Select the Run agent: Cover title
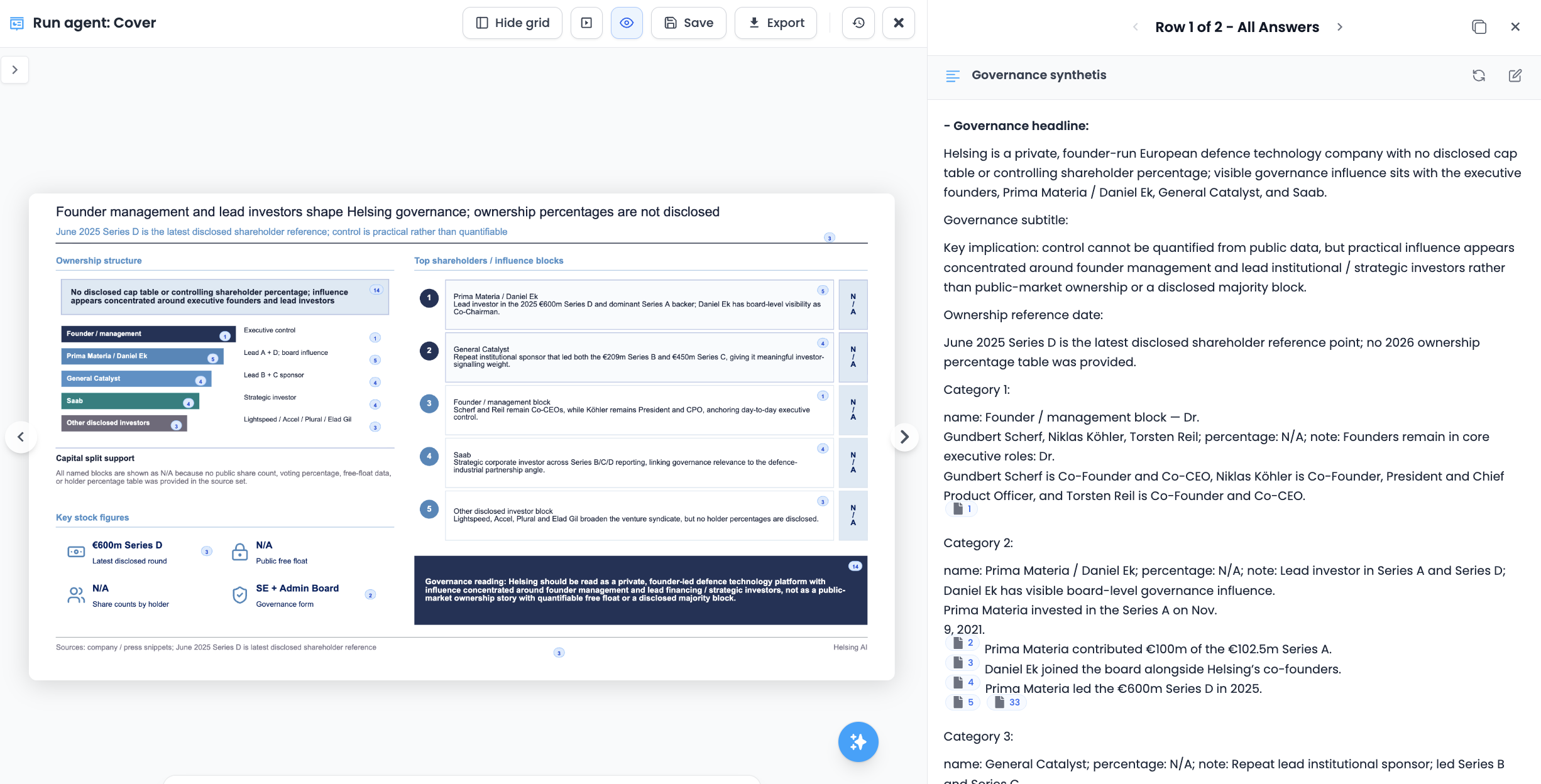Viewport: 1541px width, 784px height. (x=94, y=23)
